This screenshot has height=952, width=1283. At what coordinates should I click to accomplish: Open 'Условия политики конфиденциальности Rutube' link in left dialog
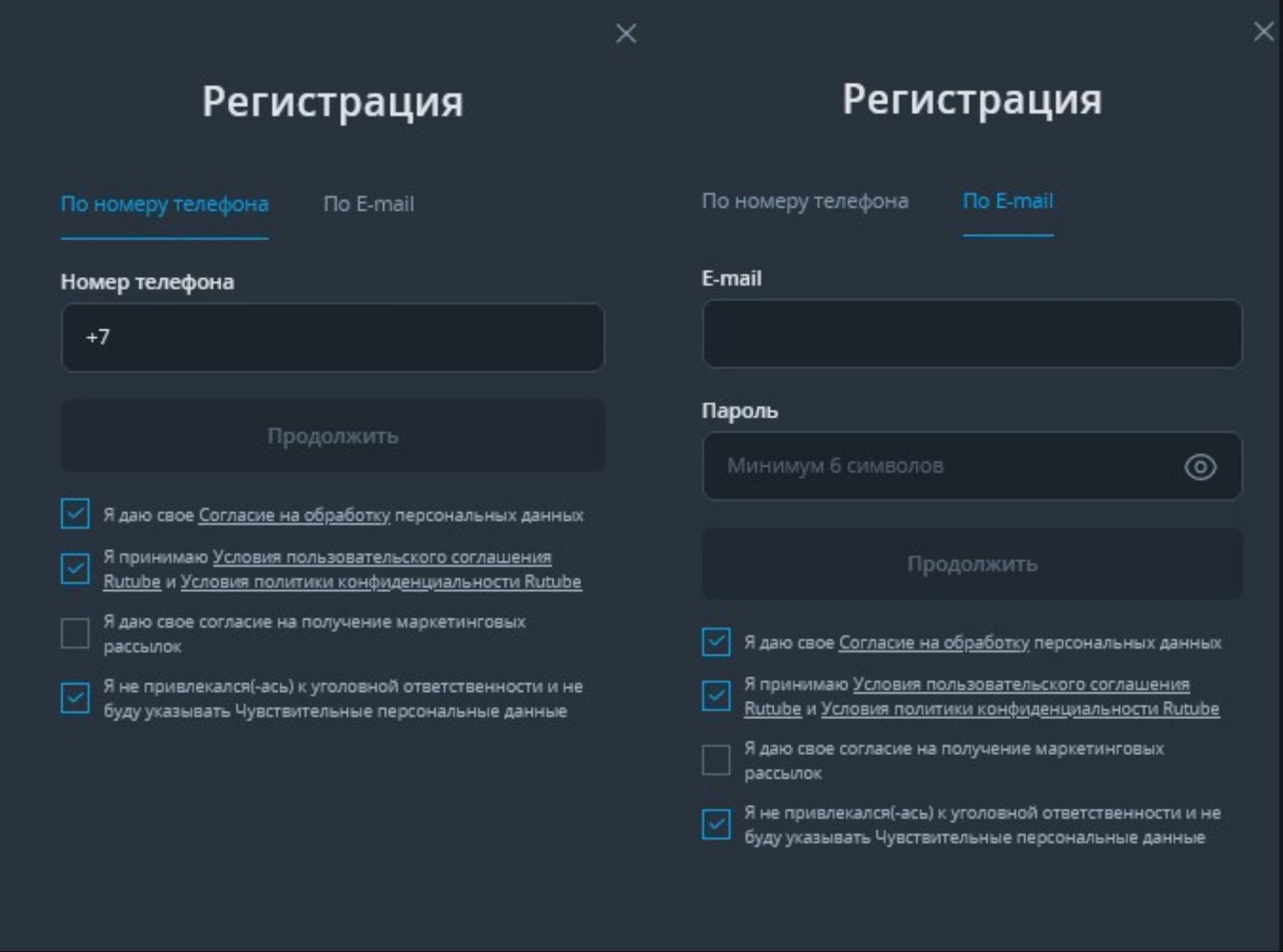(381, 581)
